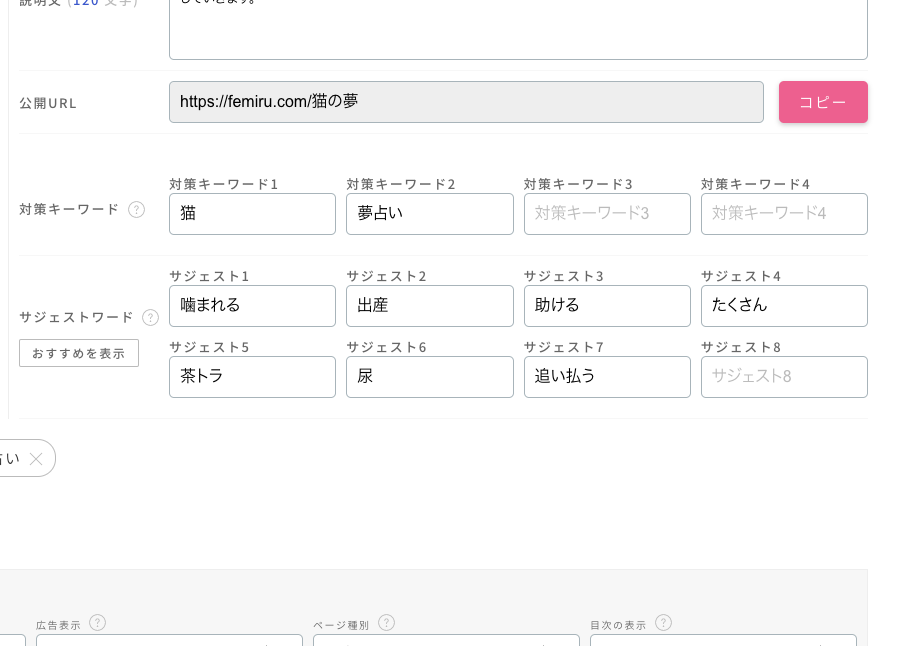Select サジェスト5 field containing 茶トラ
The image size is (909, 646).
(252, 377)
